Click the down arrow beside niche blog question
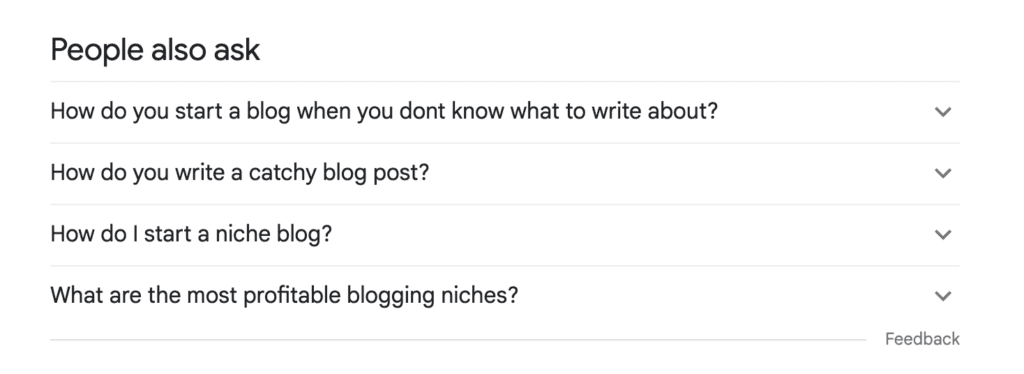This screenshot has height=374, width=1024. click(942, 234)
